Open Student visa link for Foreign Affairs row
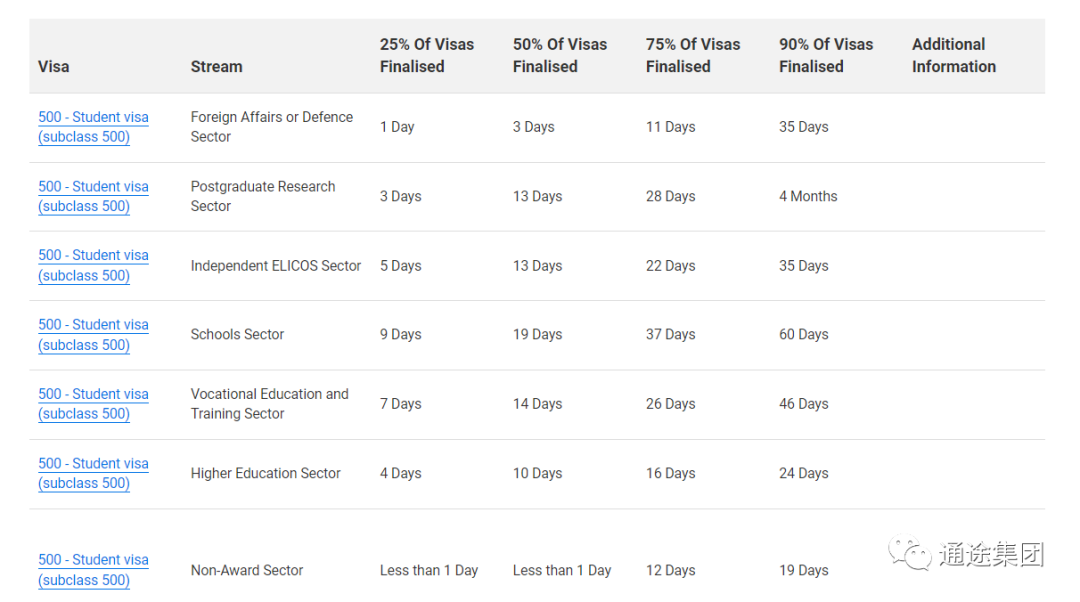 click(93, 127)
